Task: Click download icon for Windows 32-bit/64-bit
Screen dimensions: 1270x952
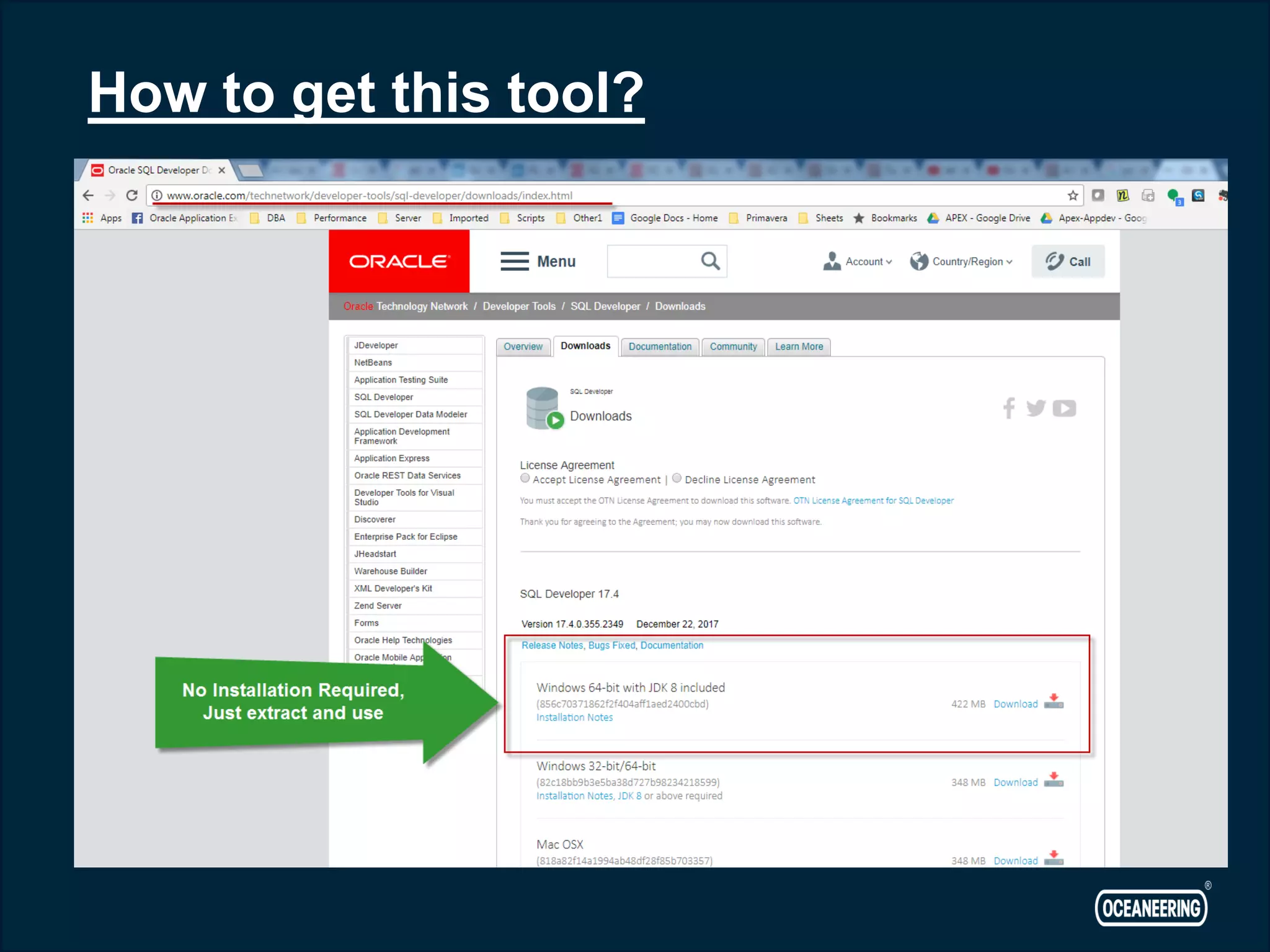Action: tap(1054, 780)
